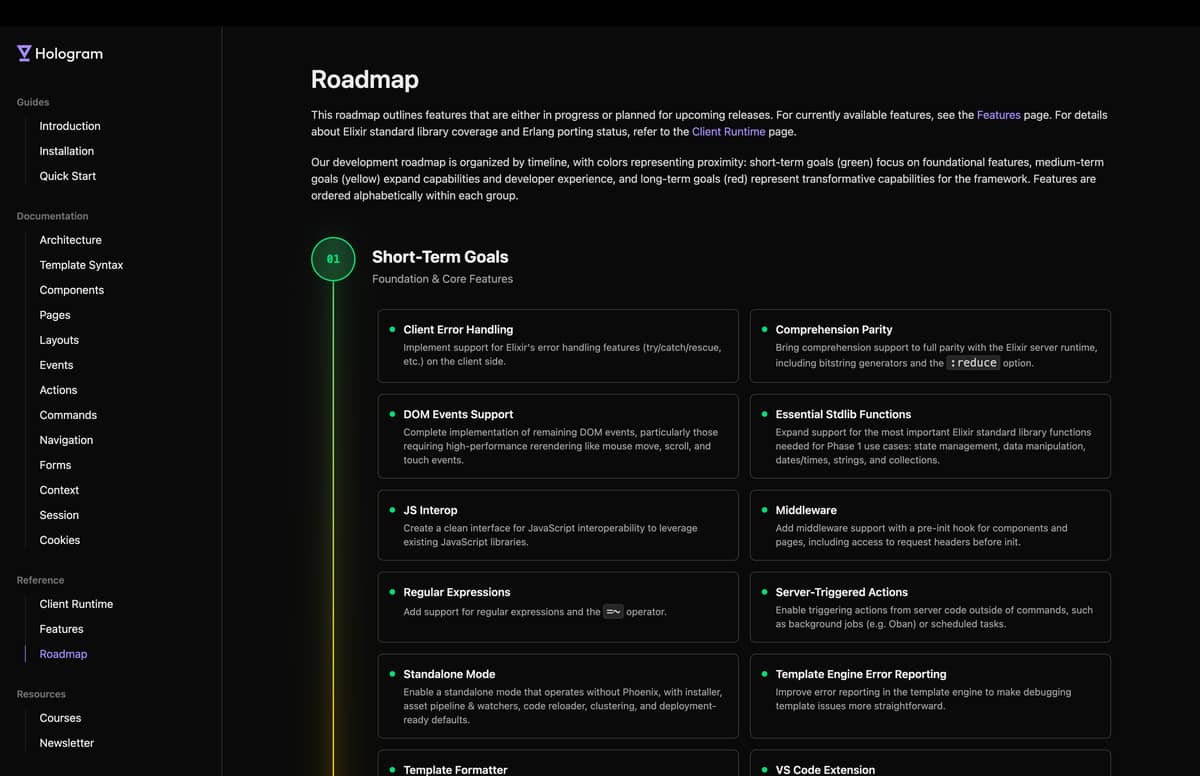Click the Server-Triggered Actions card

[x=930, y=607]
